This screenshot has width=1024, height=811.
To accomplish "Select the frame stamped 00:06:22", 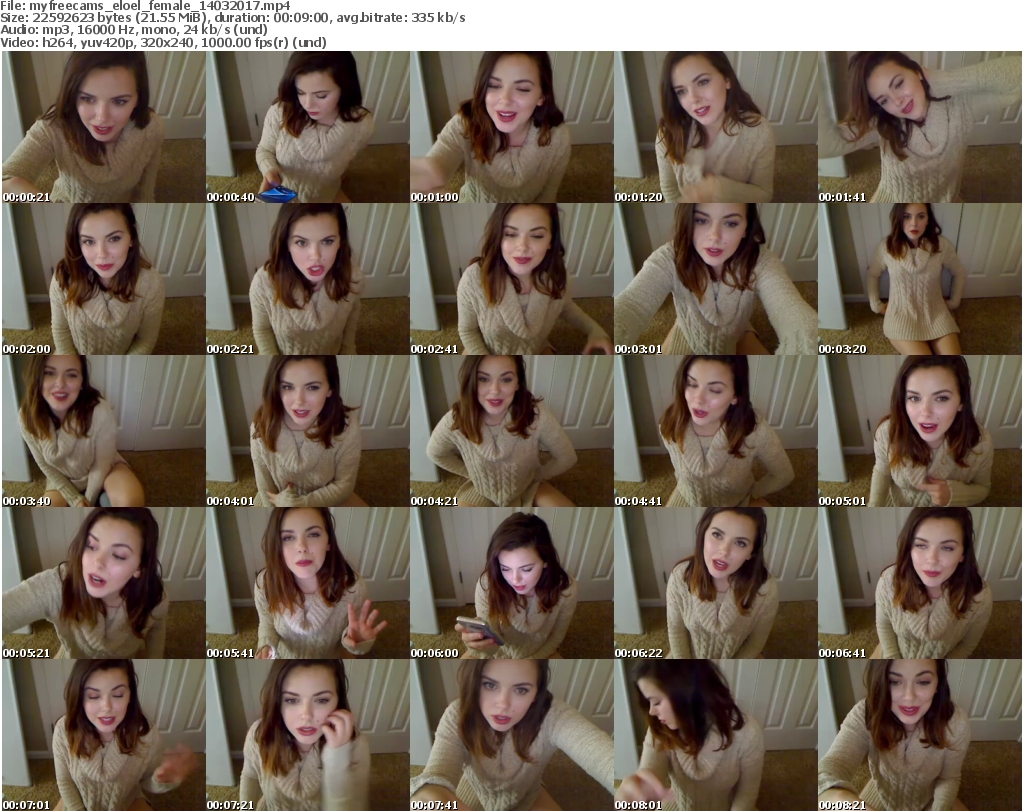I will 716,583.
